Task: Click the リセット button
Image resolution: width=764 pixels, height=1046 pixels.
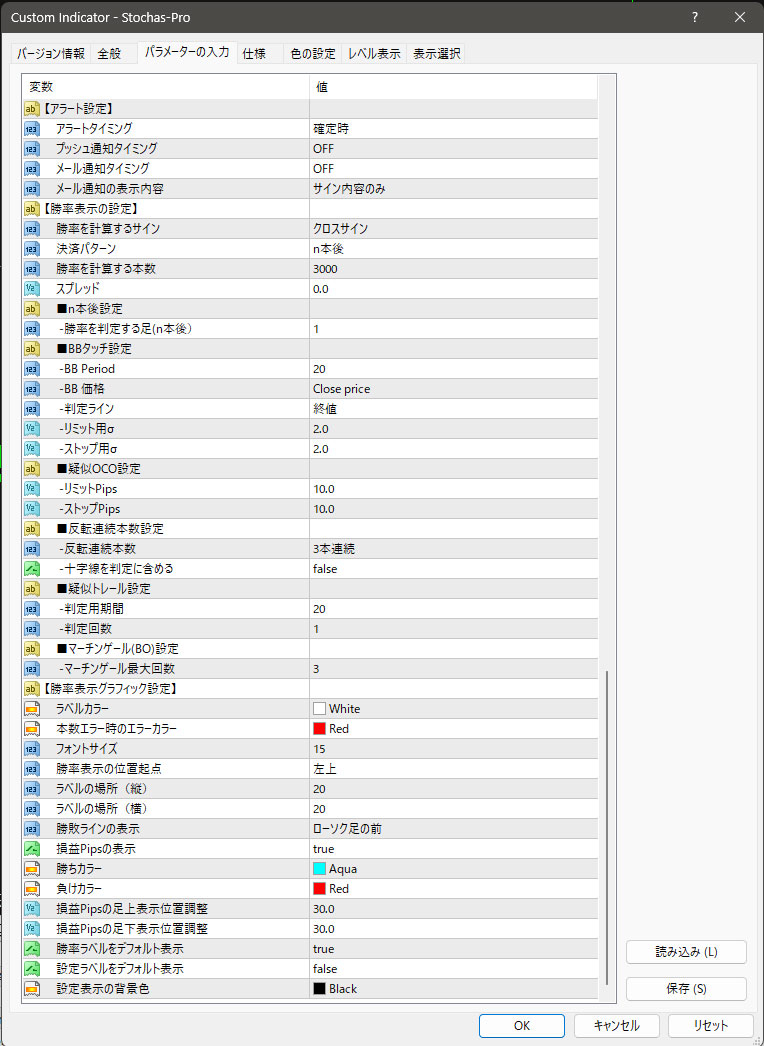Action: (707, 1025)
